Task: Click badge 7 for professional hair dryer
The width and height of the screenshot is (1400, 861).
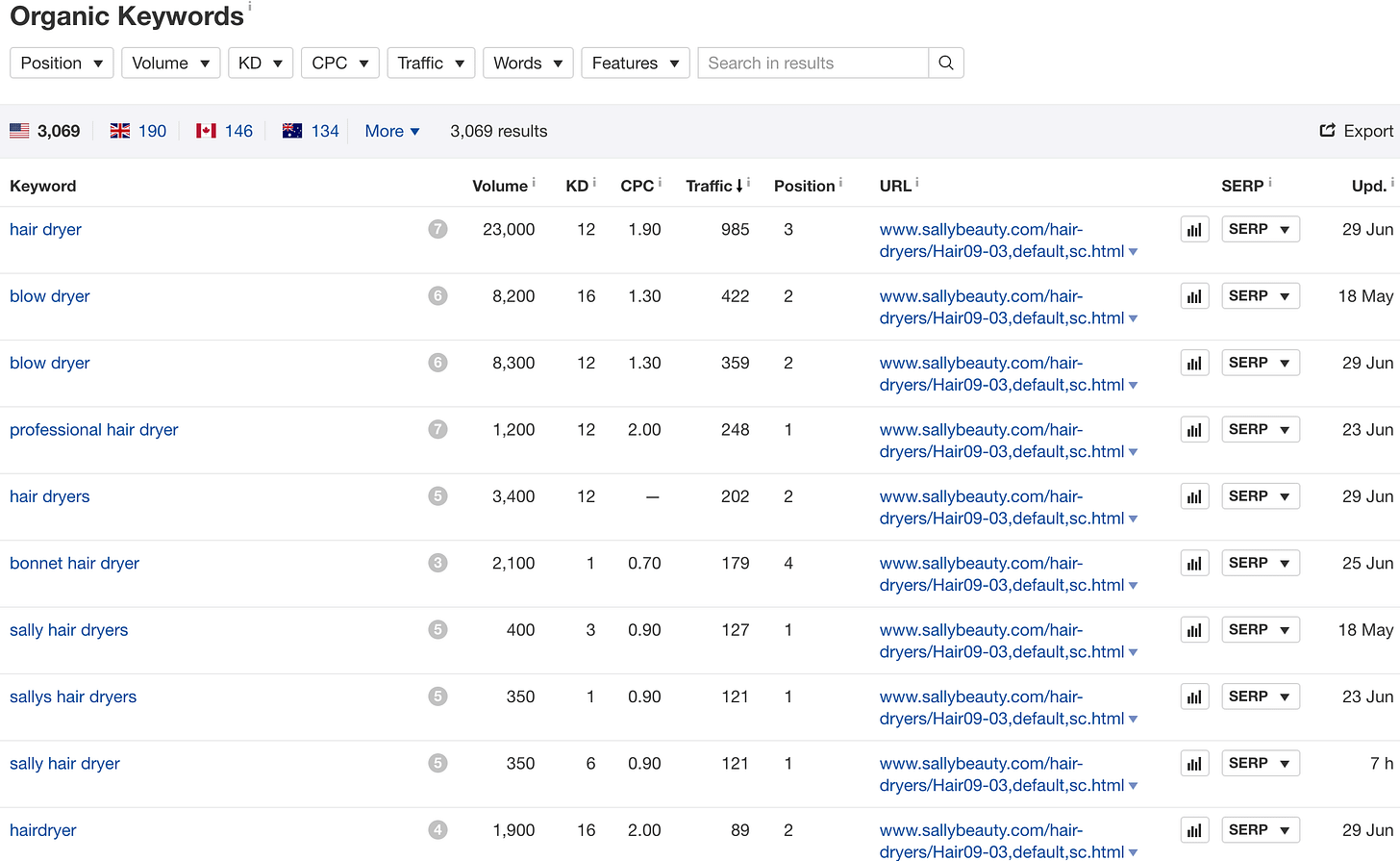Action: pyautogui.click(x=437, y=429)
